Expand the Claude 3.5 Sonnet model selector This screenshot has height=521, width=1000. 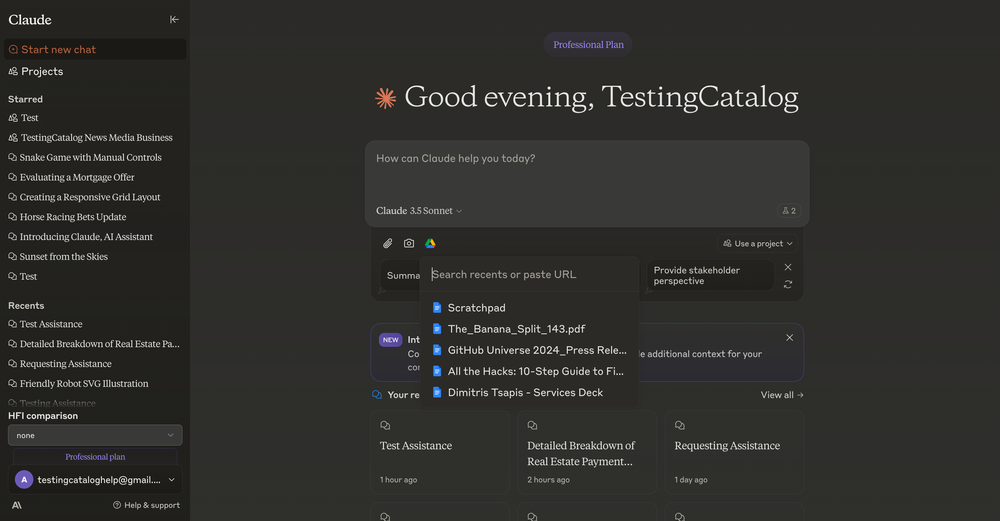(419, 211)
